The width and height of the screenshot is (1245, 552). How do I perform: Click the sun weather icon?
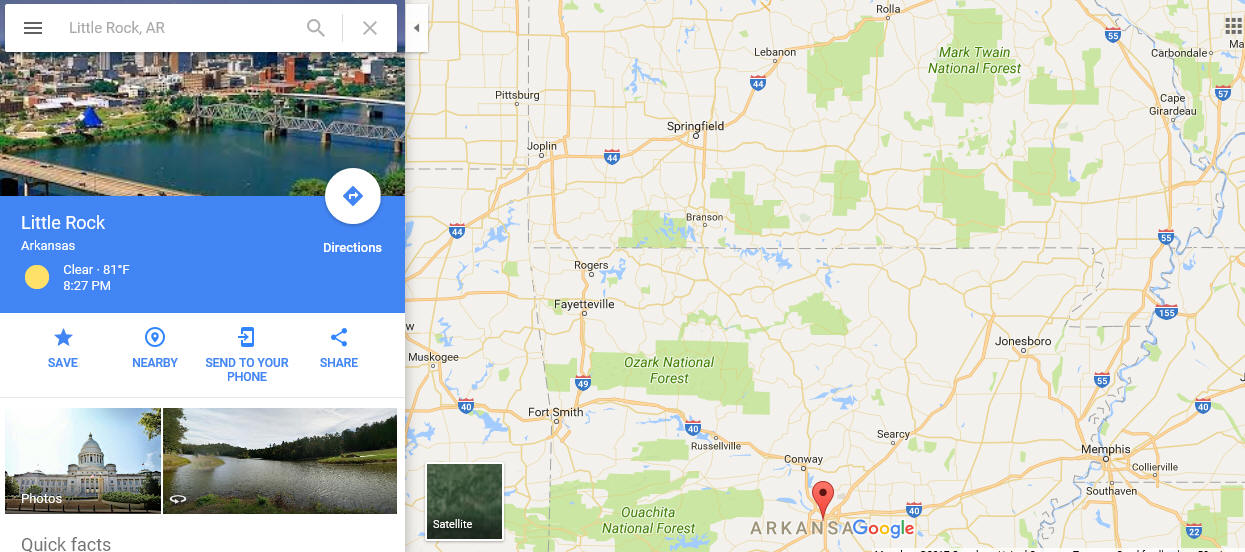click(37, 277)
